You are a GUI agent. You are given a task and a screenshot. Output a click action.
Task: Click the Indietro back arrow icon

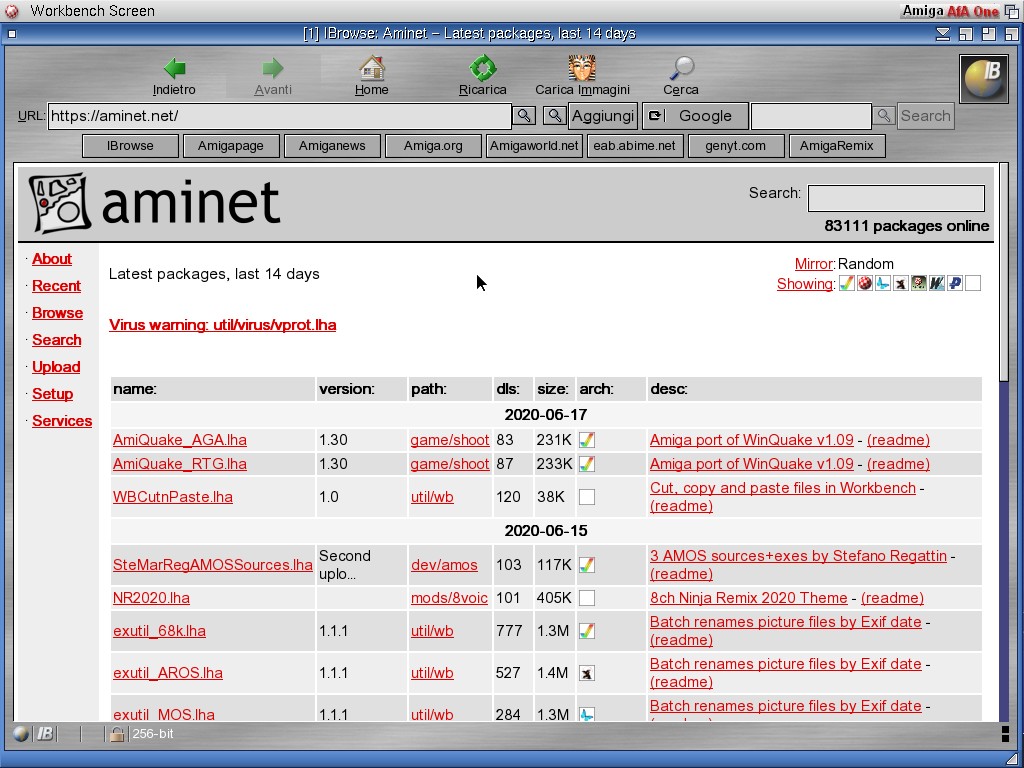click(174, 68)
